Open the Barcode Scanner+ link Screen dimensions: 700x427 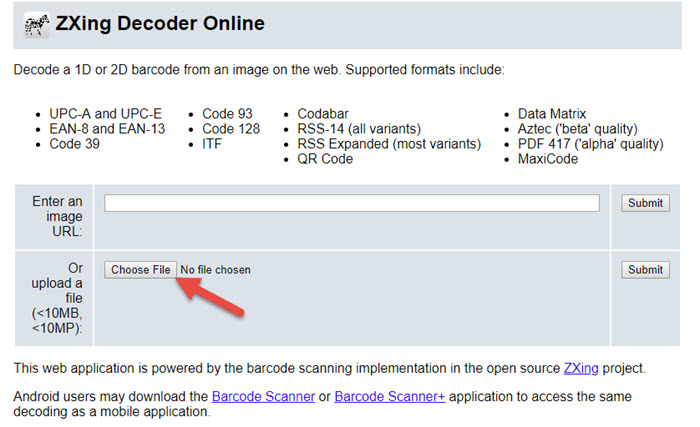tap(390, 396)
